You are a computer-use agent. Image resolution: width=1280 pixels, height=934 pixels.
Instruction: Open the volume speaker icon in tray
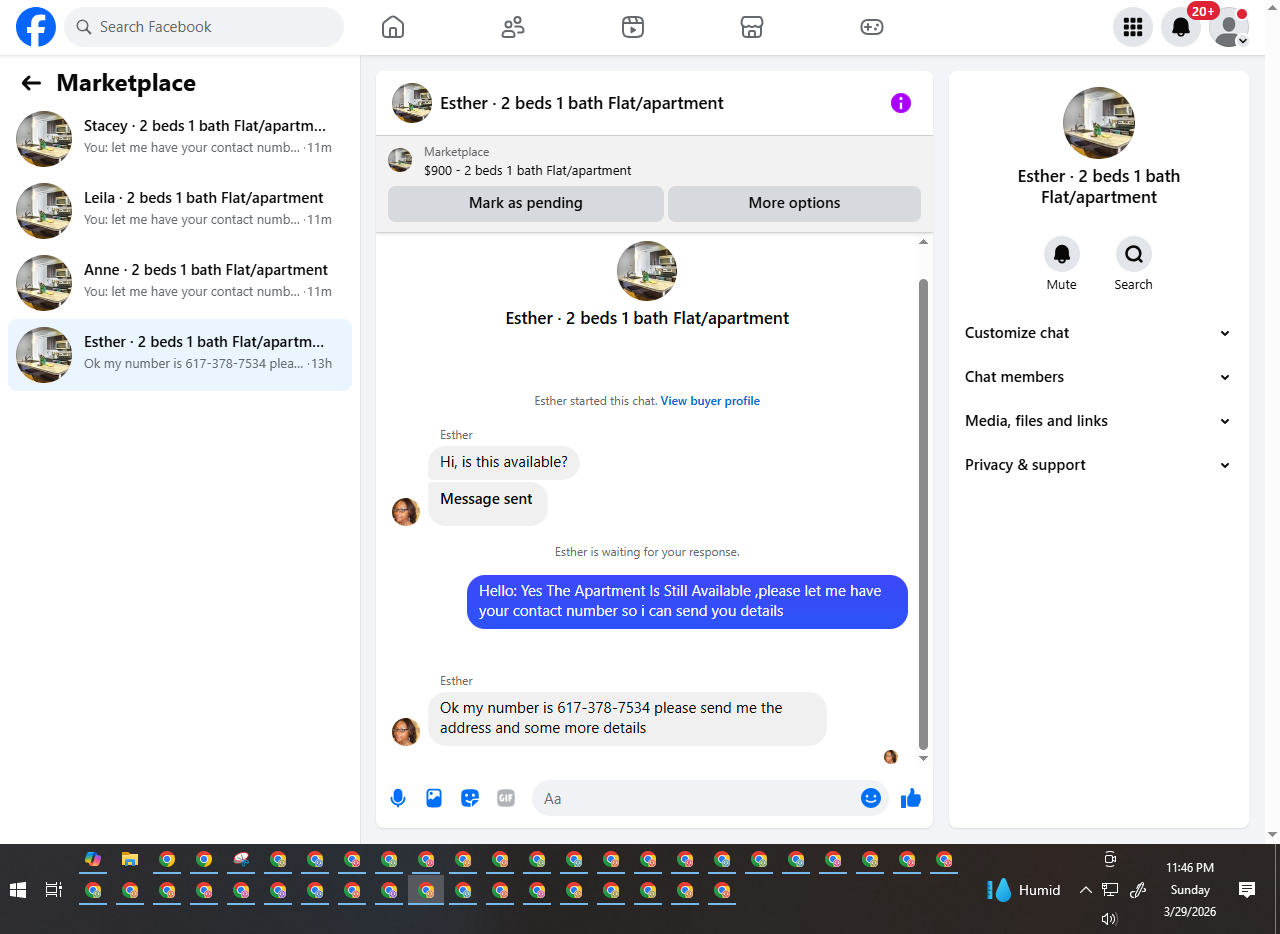coord(1109,919)
